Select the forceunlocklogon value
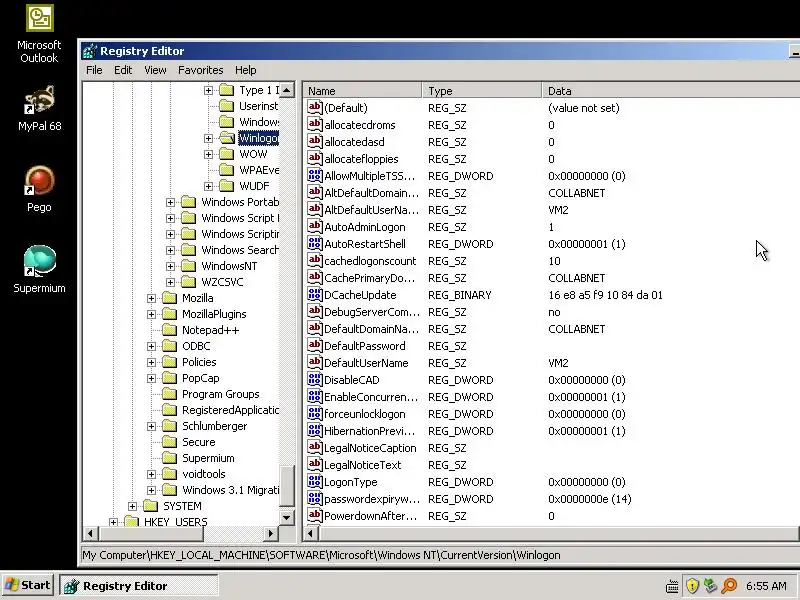Viewport: 800px width, 600px height. pyautogui.click(x=365, y=414)
